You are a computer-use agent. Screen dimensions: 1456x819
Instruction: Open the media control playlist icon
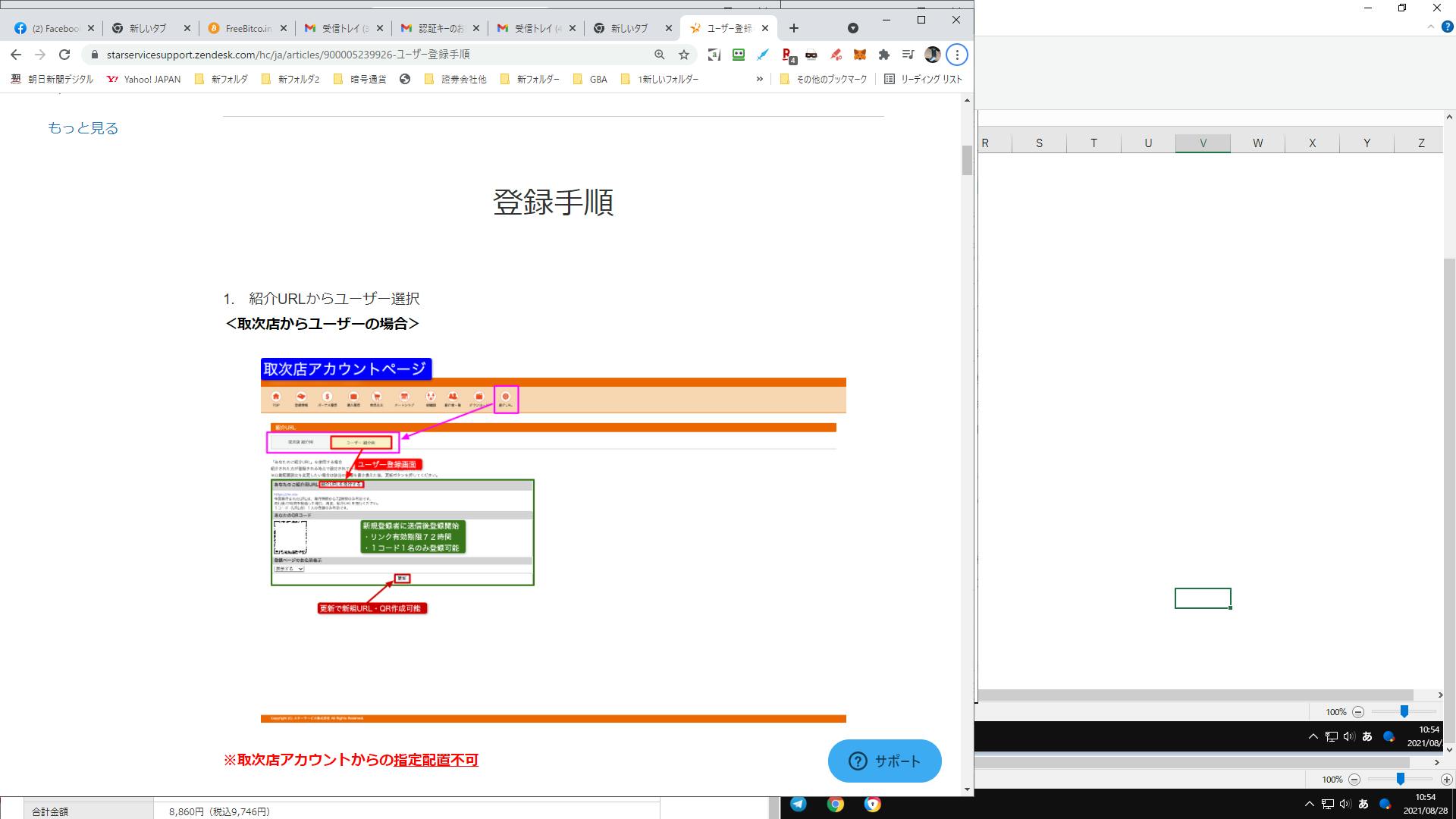pyautogui.click(x=908, y=55)
